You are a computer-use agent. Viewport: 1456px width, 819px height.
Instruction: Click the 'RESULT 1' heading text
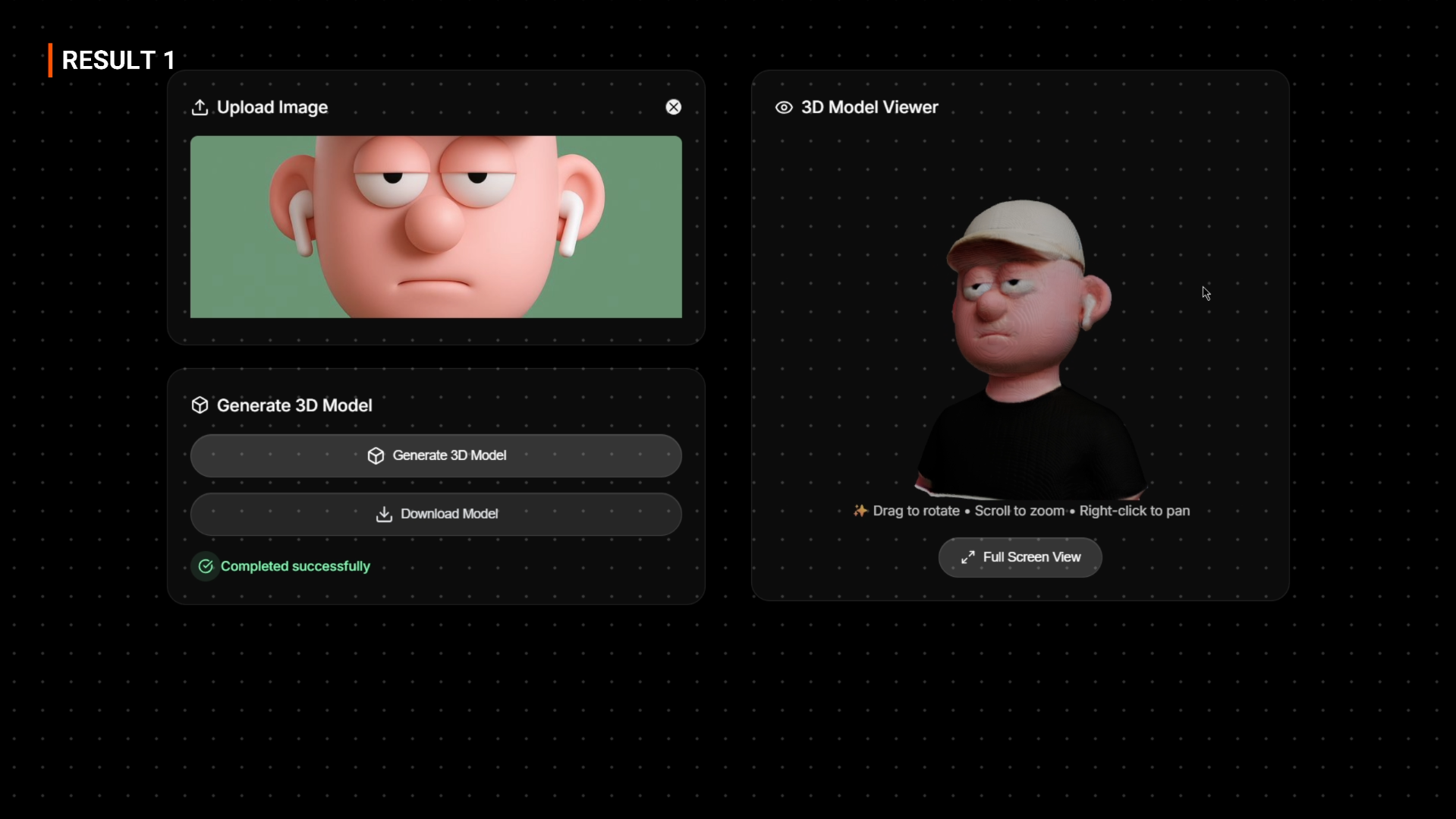[118, 61]
